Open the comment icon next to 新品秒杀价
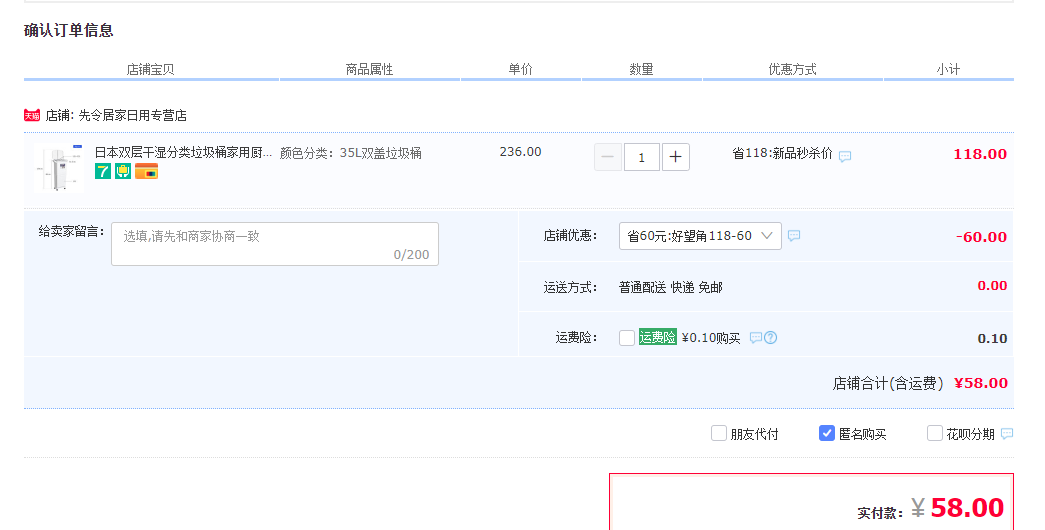 coord(845,157)
